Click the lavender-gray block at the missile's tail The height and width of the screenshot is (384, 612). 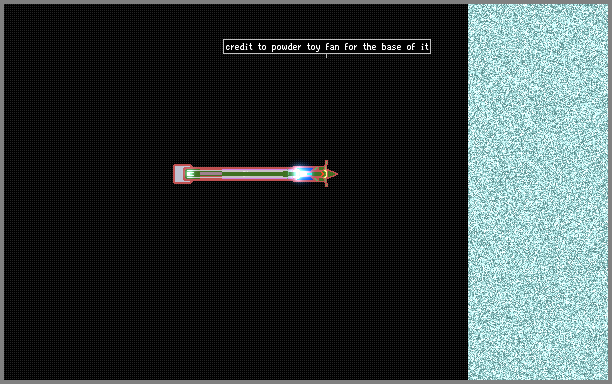tap(179, 174)
